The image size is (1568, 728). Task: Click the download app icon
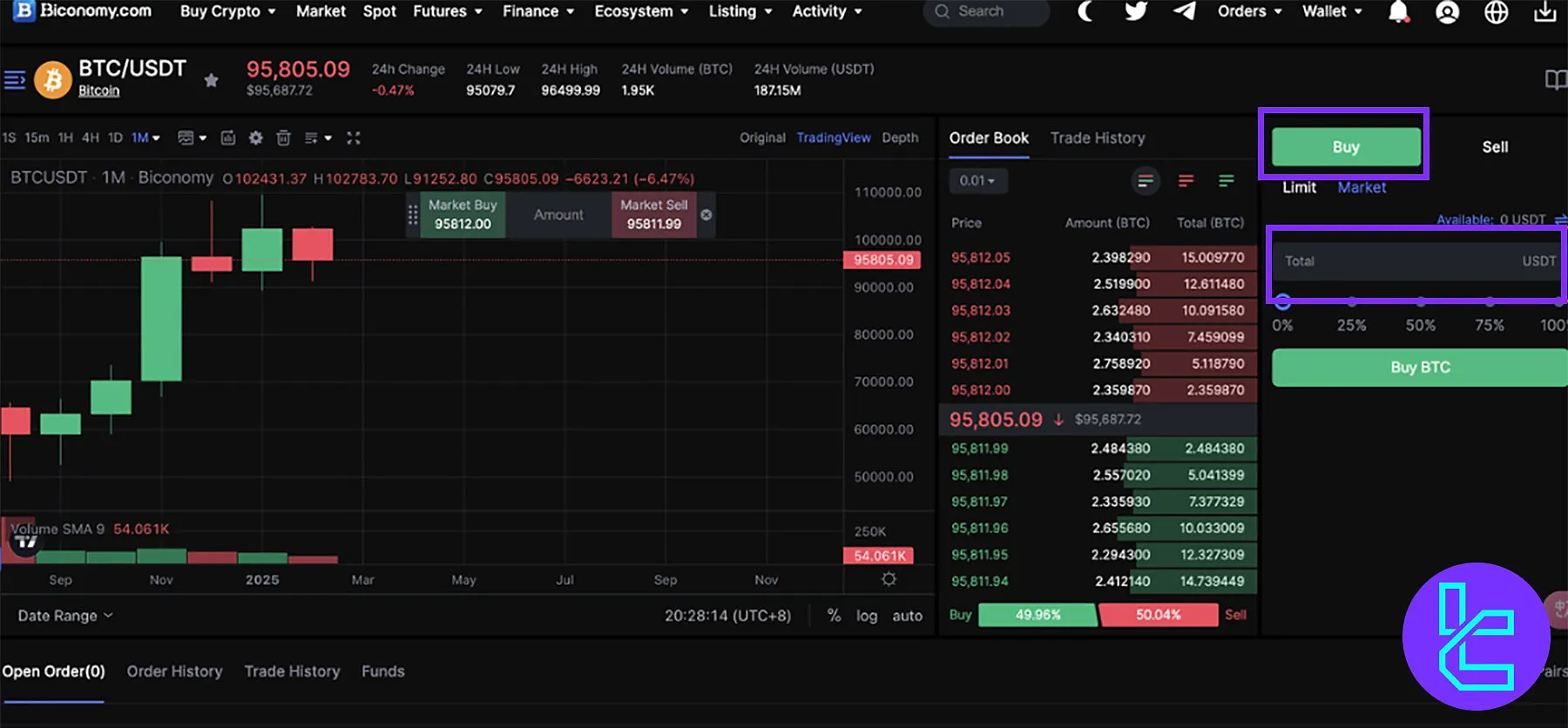click(x=1545, y=11)
